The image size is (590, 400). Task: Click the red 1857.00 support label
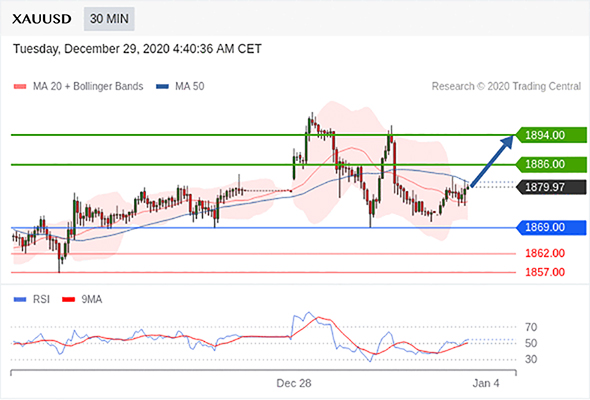[x=545, y=272]
